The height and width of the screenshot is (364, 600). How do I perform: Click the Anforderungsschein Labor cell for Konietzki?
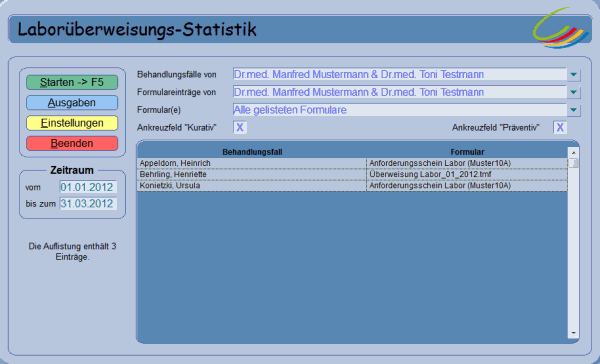coord(467,186)
